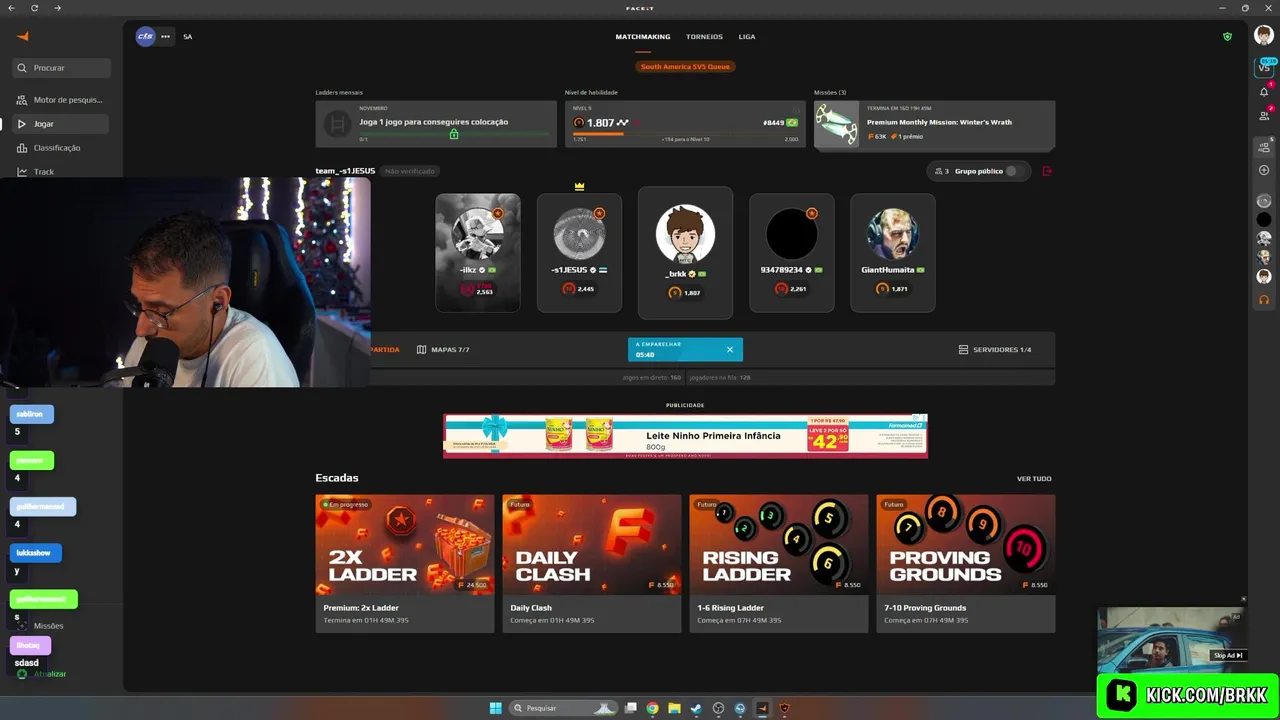Click the info icon on the skill card
Image resolution: width=1280 pixels, height=720 pixels.
tap(796, 108)
